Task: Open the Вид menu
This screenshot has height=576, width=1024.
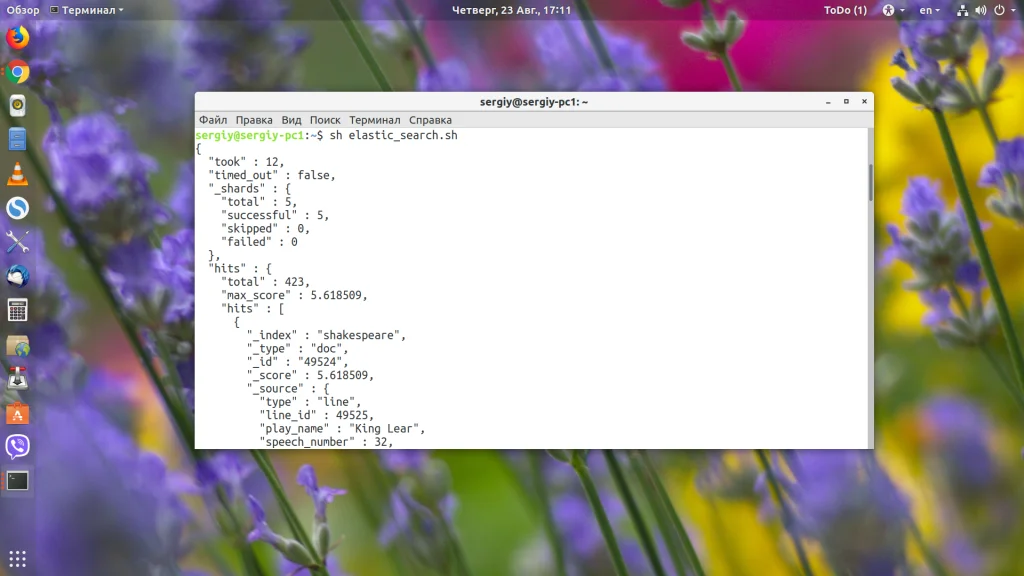Action: tap(291, 120)
